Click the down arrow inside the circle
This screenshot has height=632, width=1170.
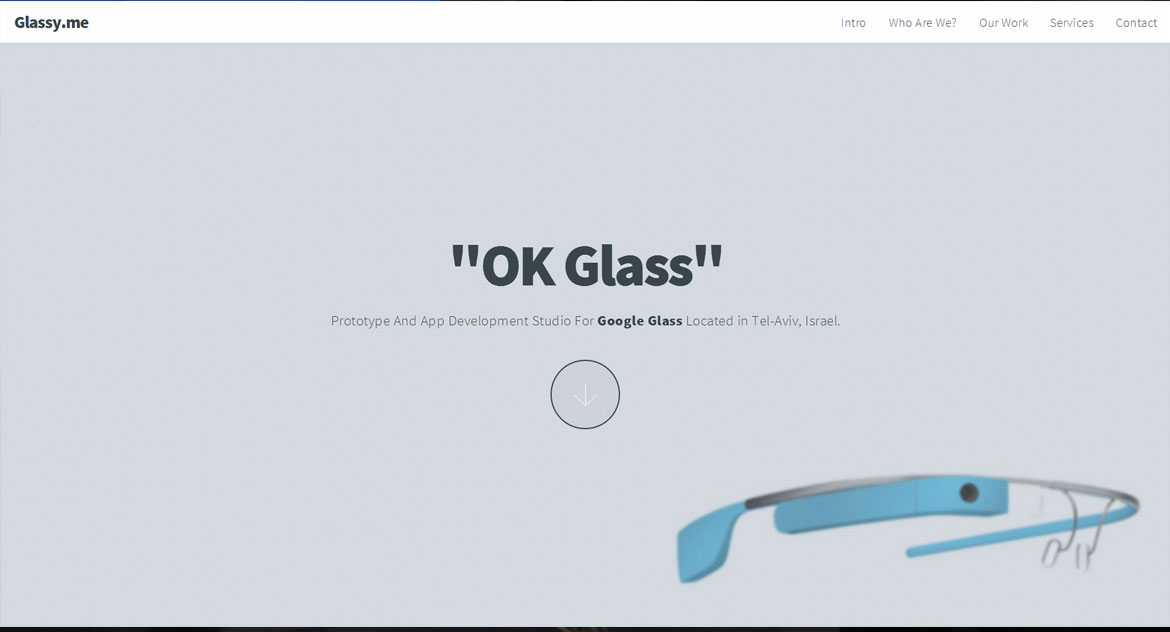tap(585, 395)
